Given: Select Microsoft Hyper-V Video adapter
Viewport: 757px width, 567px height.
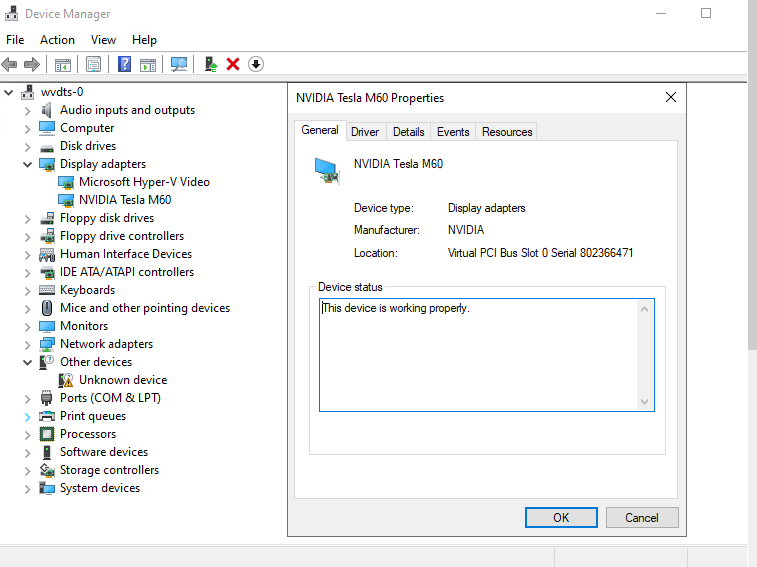Looking at the screenshot, I should point(144,182).
